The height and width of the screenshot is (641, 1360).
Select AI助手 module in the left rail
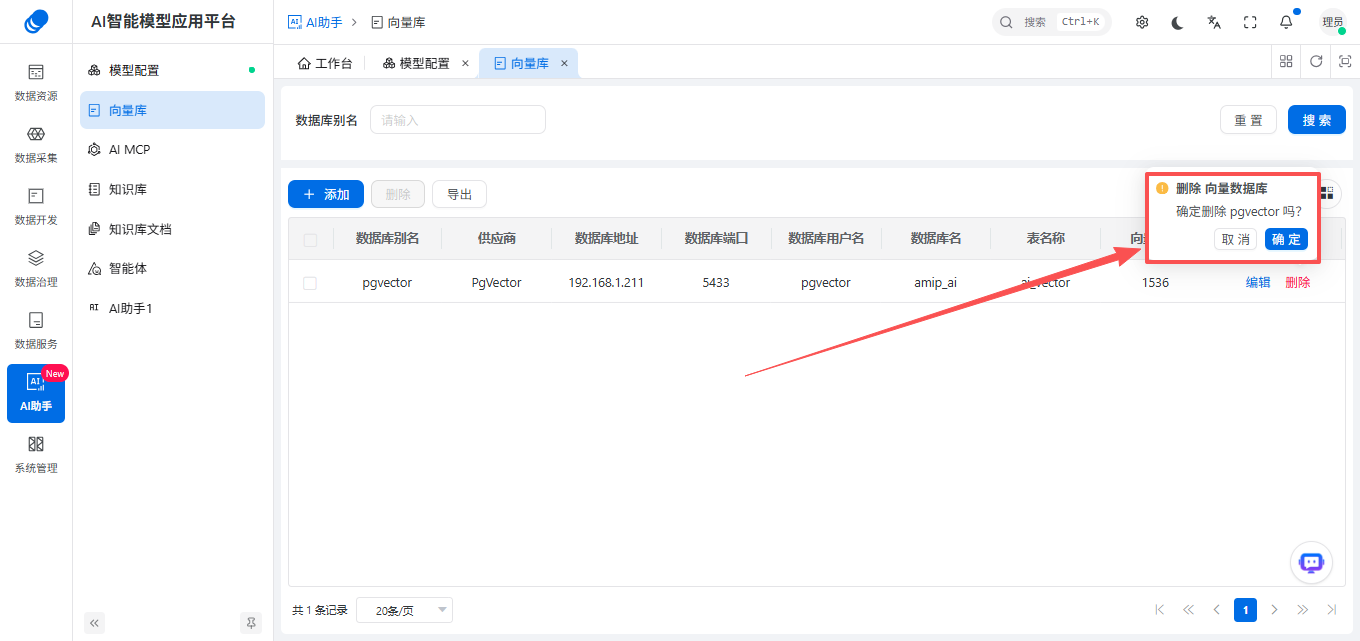pos(36,394)
